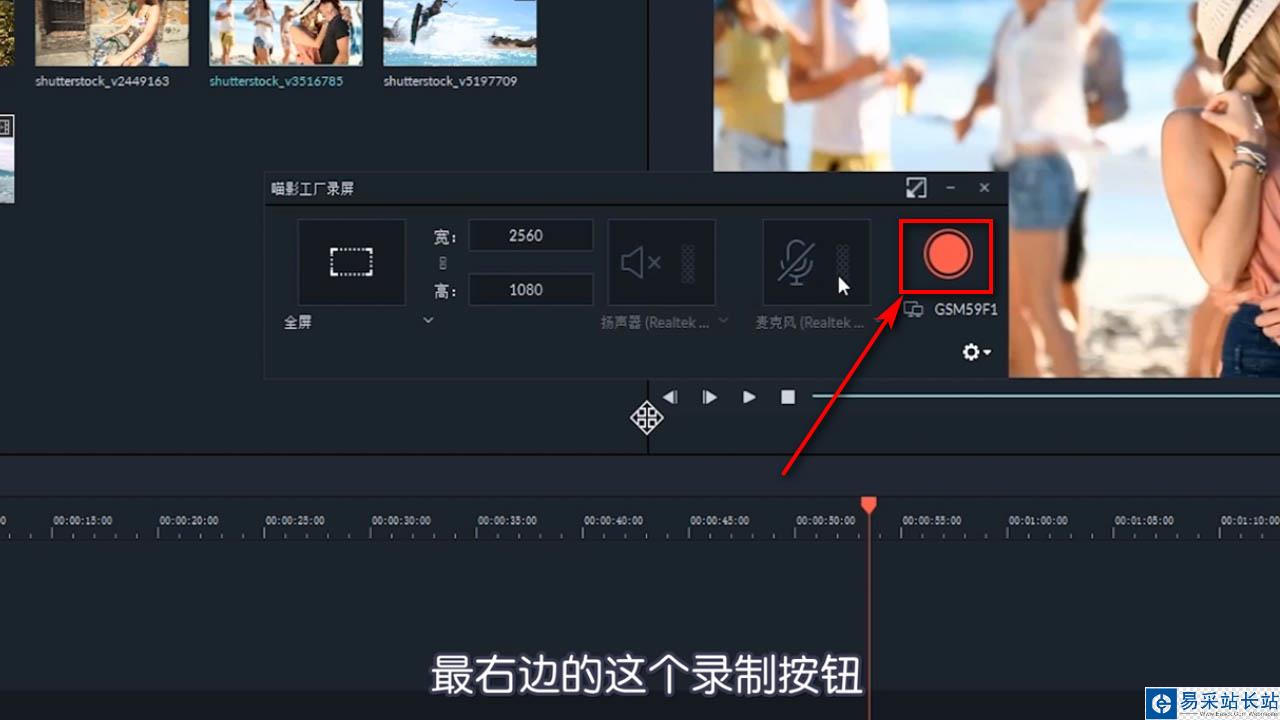Screen dimensions: 1280x720
Task: Expand the 扬声器 (Realtek) device dropdown
Action: coord(723,321)
